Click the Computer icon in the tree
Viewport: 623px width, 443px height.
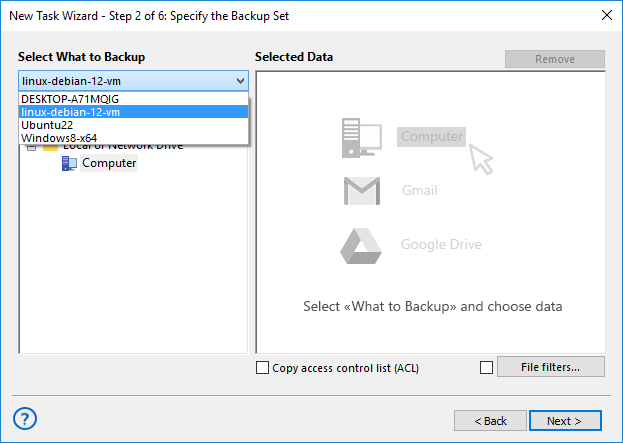pos(69,164)
